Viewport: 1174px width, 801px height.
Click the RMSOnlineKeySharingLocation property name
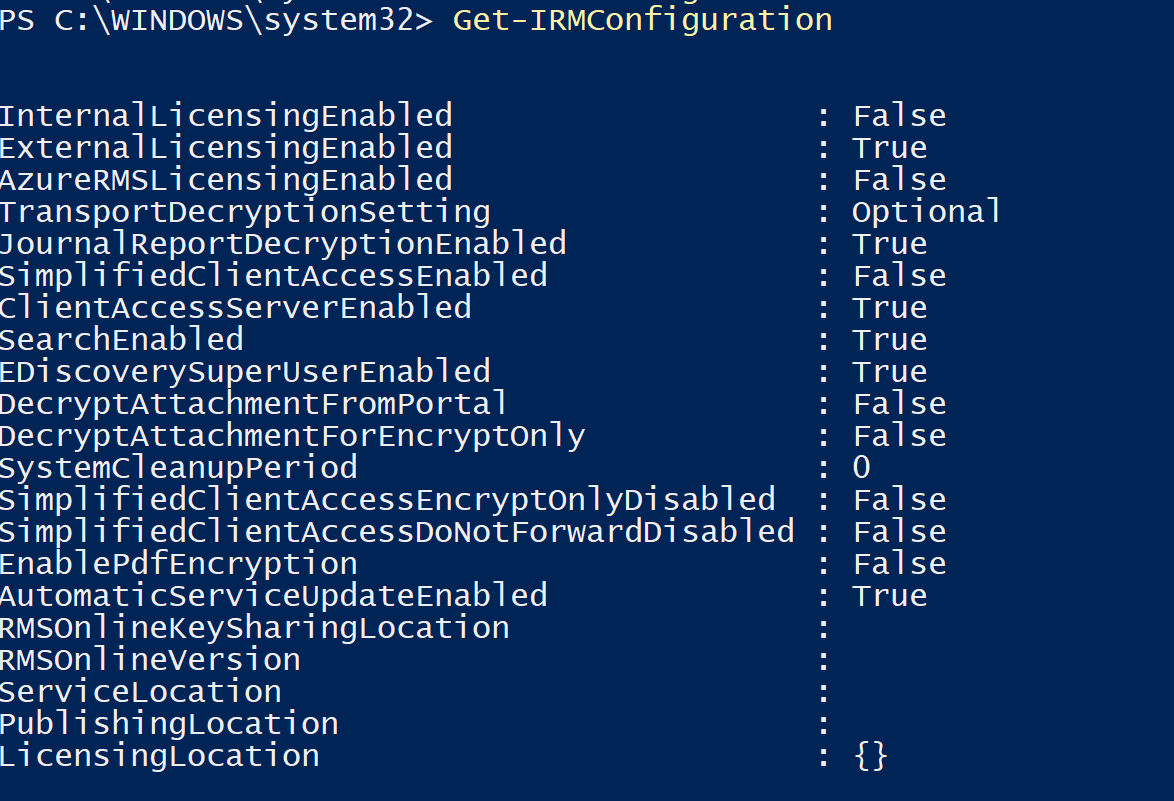click(254, 628)
